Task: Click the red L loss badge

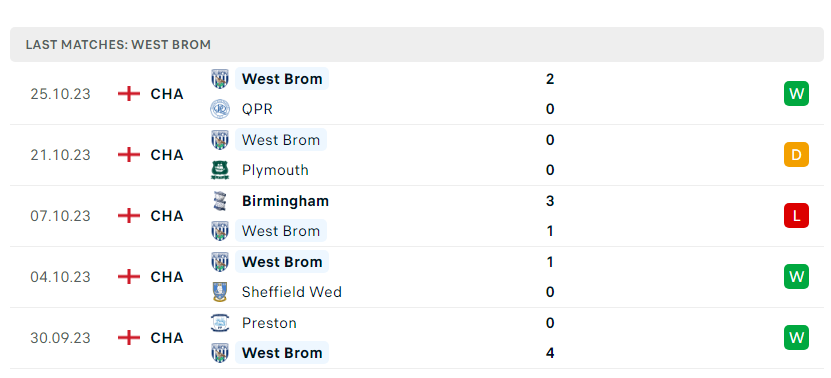Action: pos(797,216)
